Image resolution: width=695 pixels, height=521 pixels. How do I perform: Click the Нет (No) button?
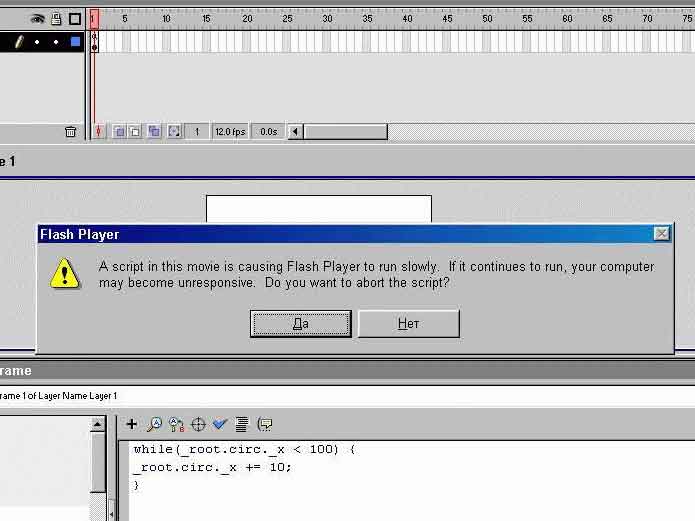point(409,324)
